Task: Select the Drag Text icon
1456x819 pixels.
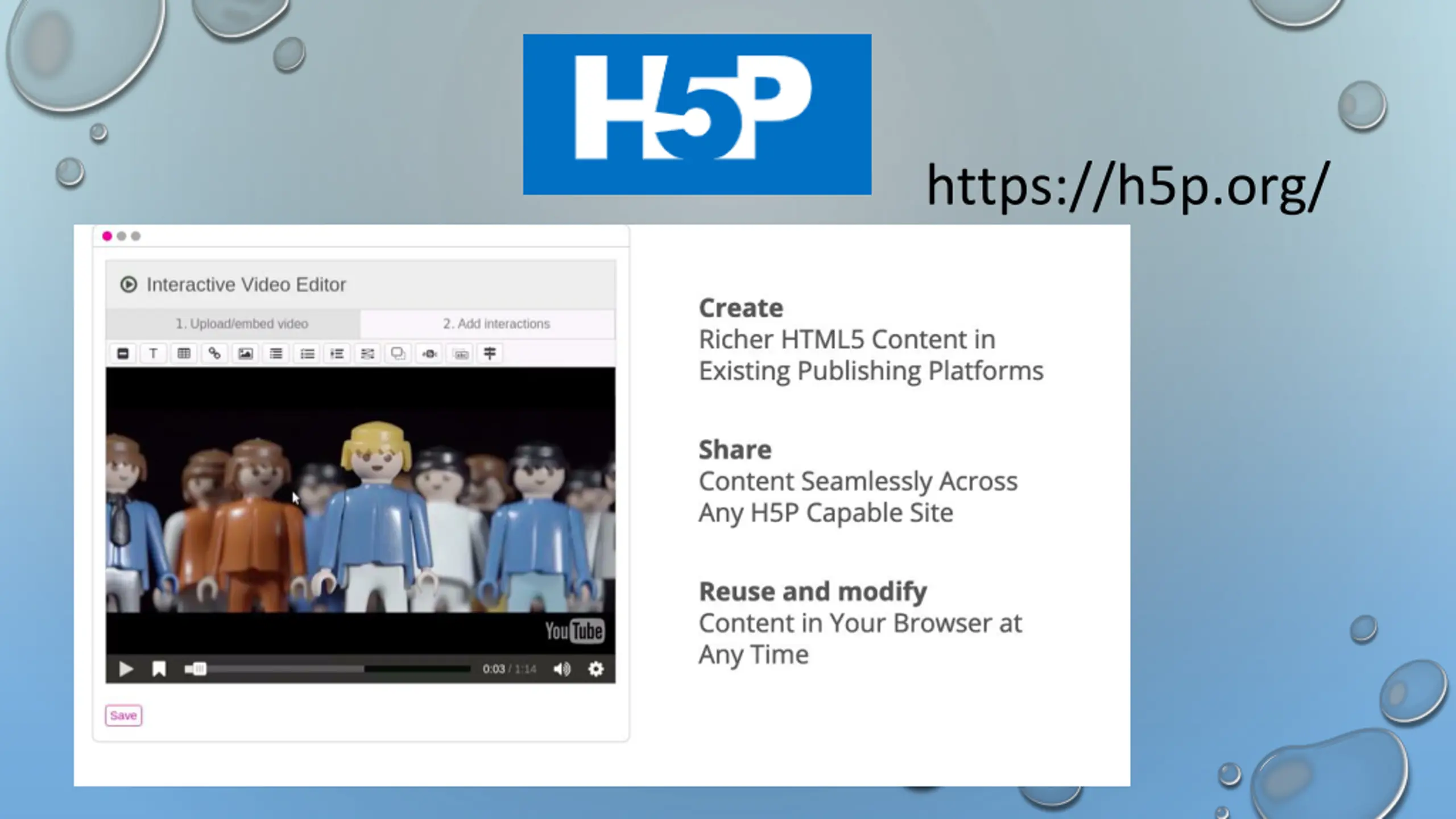Action: [x=461, y=354]
